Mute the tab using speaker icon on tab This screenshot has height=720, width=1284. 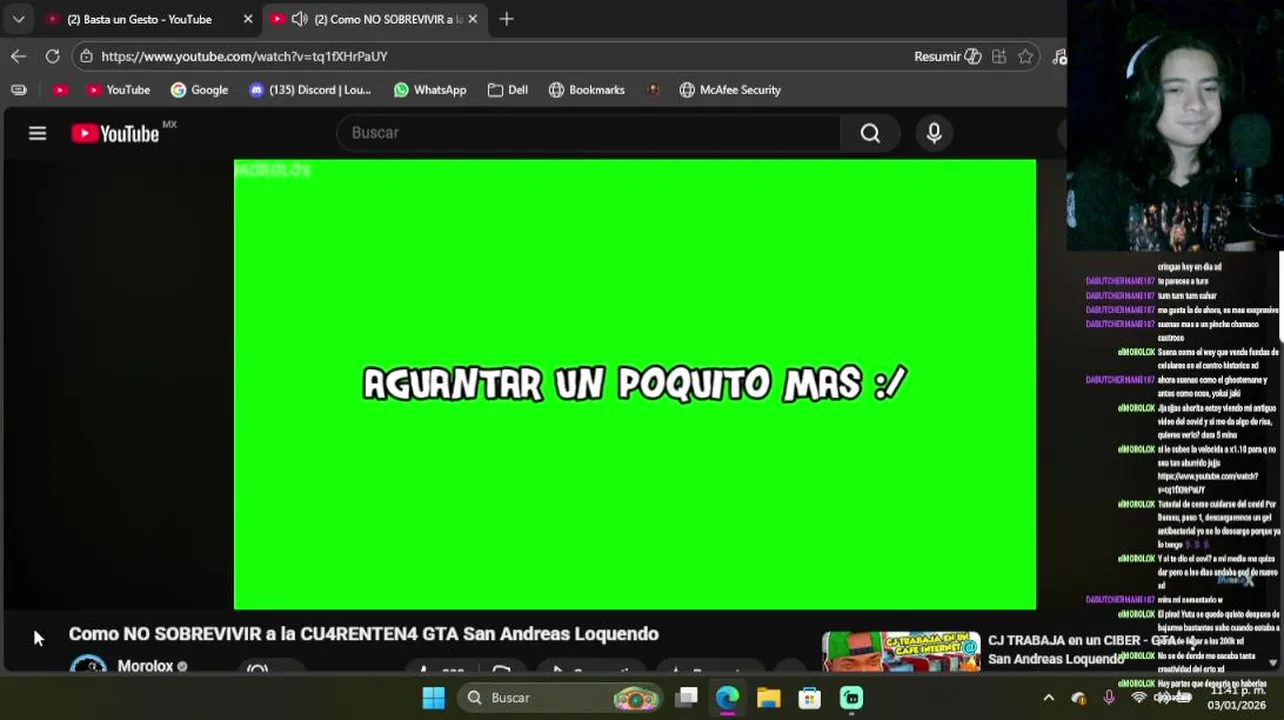coord(299,19)
